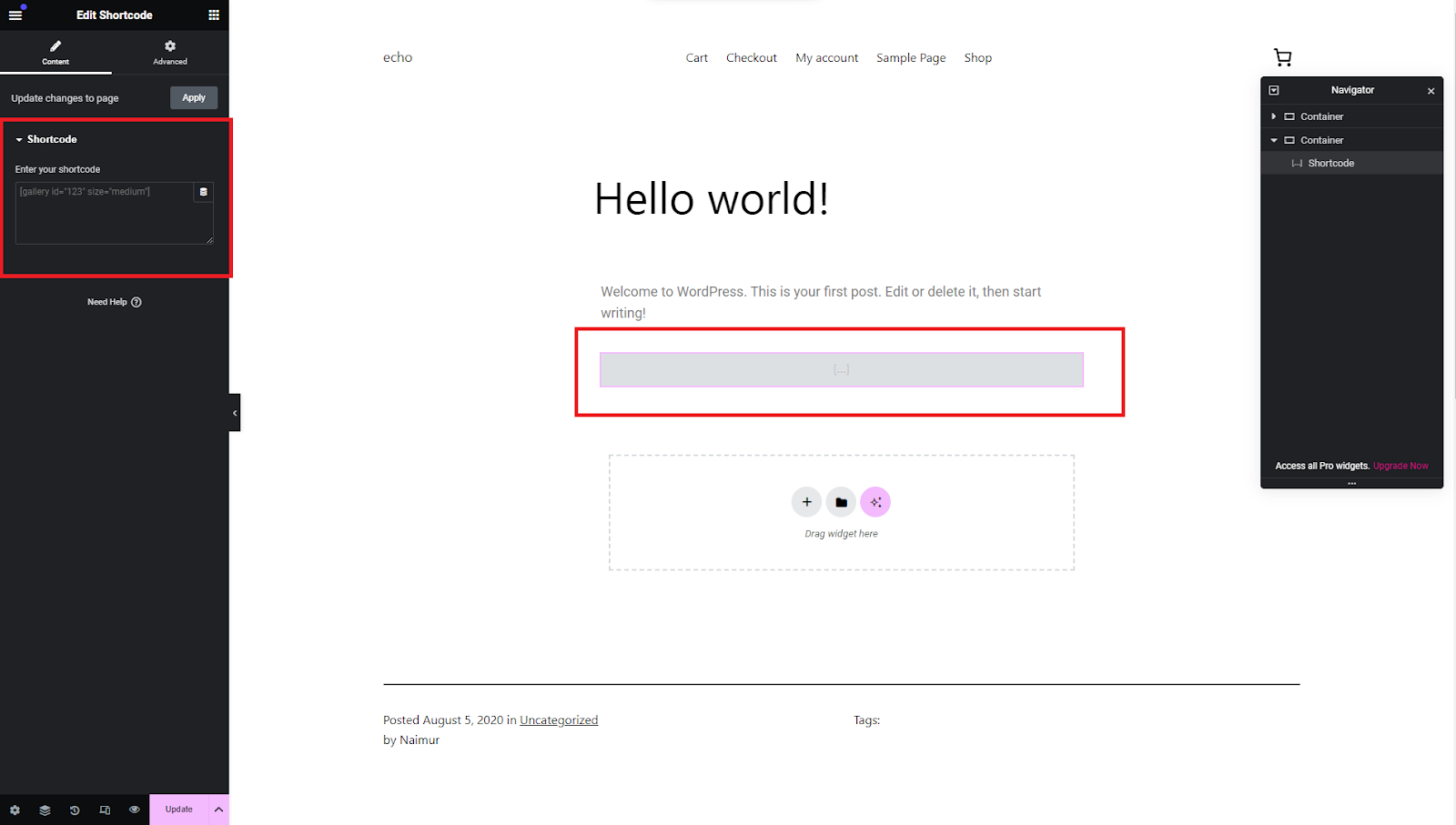Screen dimensions: 1456x825
Task: Add new section with plus button
Action: tap(806, 502)
